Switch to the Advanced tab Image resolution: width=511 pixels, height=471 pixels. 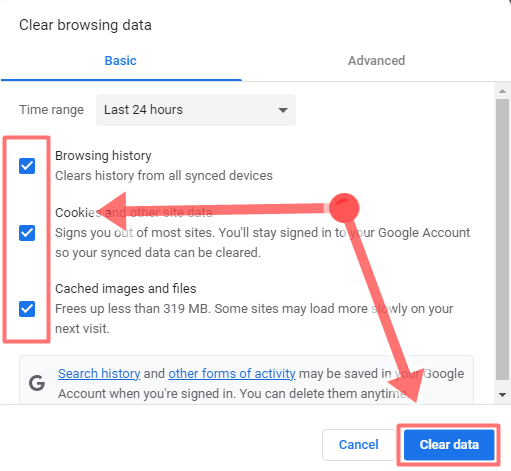tap(376, 61)
